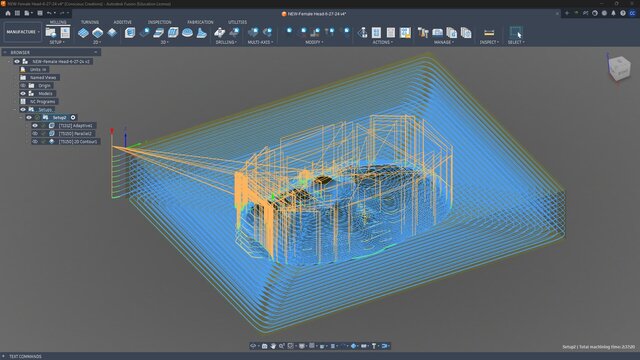Viewport: 640px width, 360px height.
Task: Switch to the MILLING tab
Action: point(58,22)
